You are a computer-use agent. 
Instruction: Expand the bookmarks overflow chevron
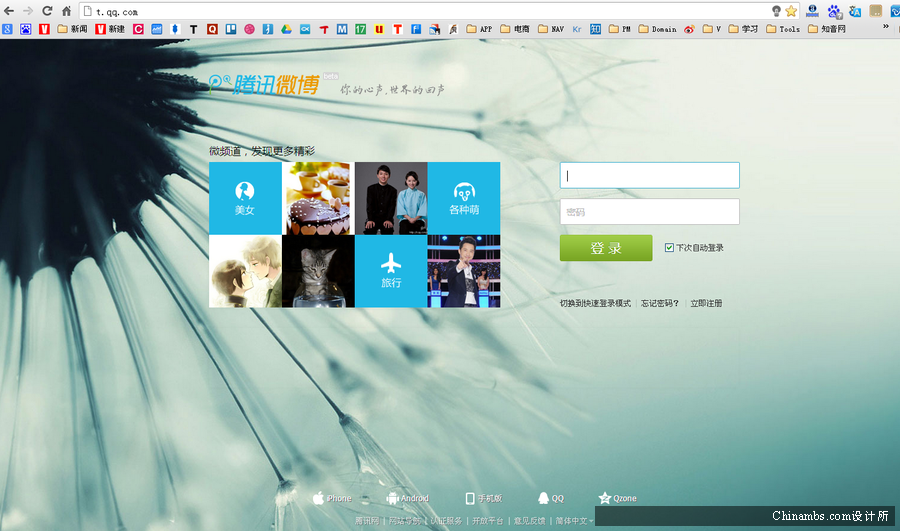click(x=885, y=28)
